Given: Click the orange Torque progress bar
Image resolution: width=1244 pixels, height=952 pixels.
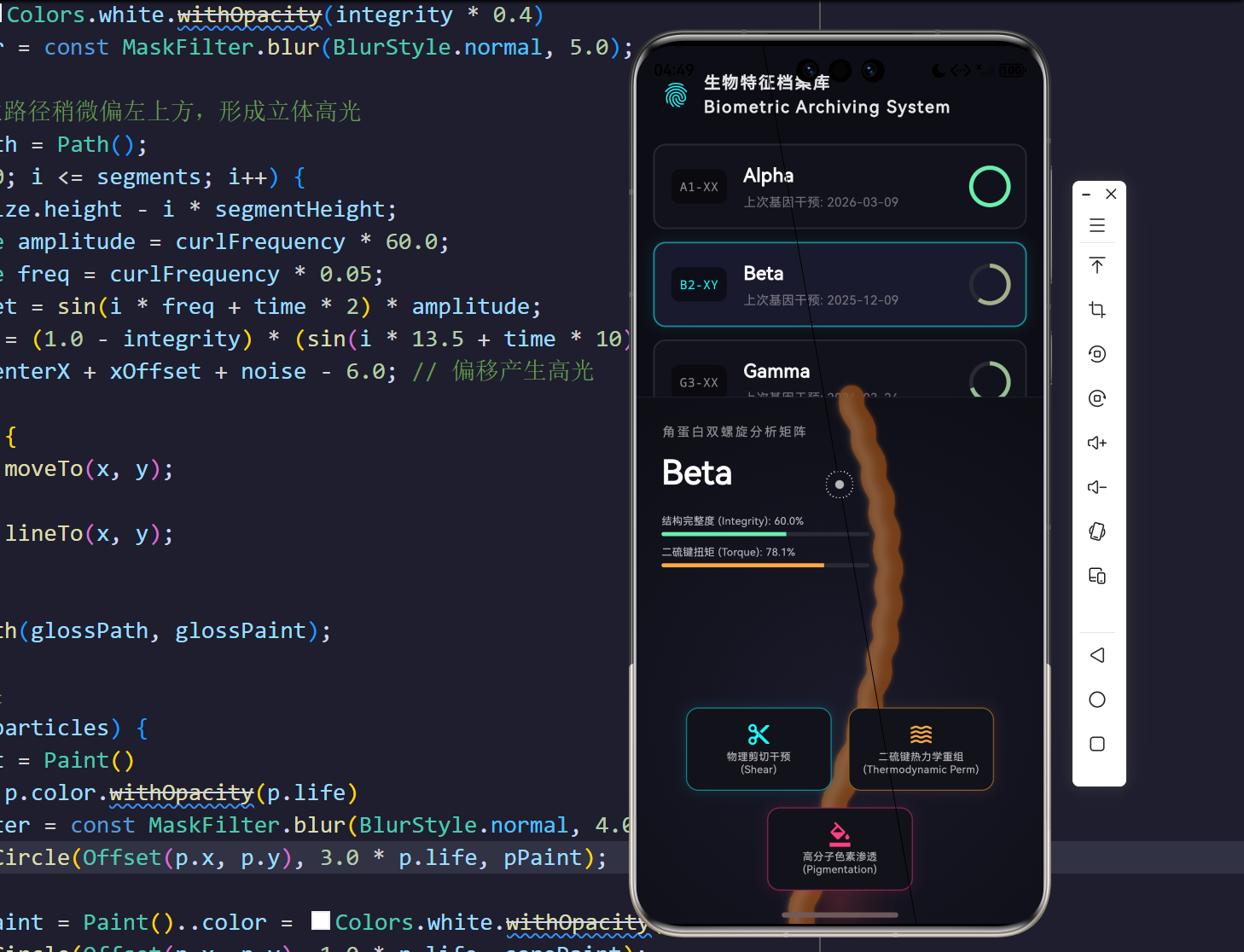Looking at the screenshot, I should point(765,566).
